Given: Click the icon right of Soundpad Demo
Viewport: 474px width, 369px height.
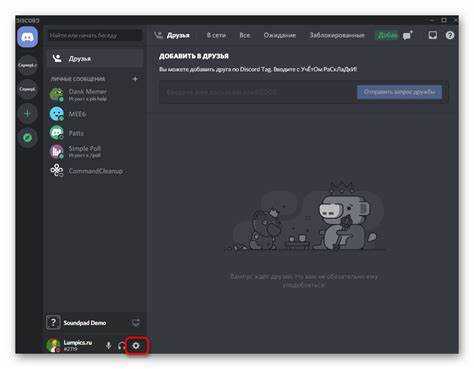Looking at the screenshot, I should point(135,322).
